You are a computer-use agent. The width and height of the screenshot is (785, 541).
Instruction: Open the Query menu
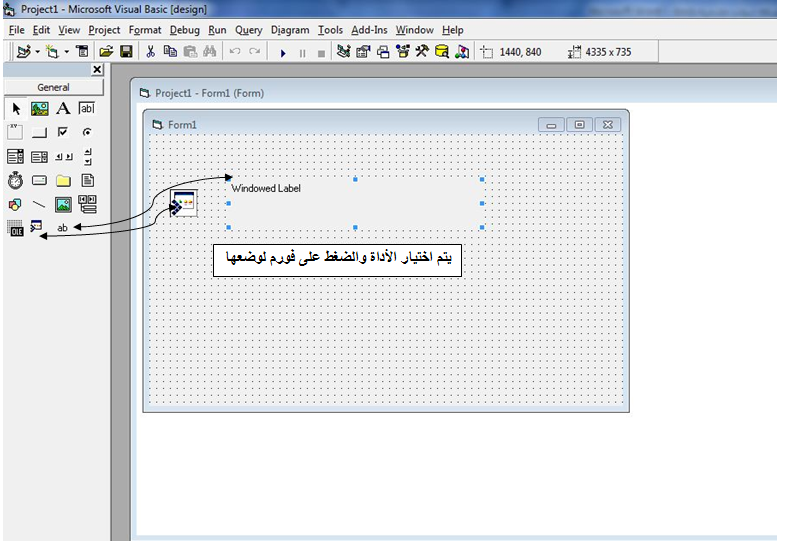point(249,30)
